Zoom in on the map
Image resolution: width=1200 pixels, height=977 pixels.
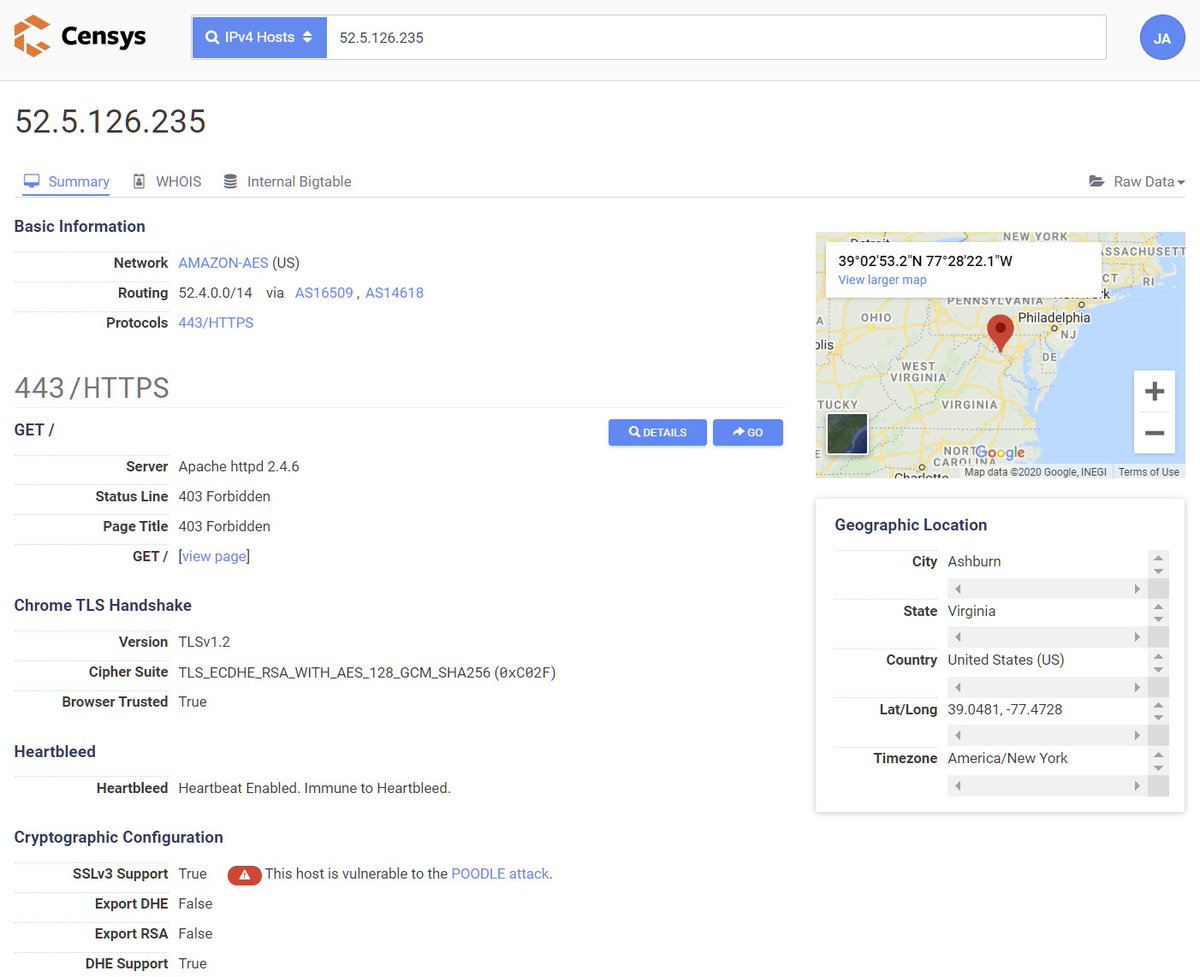(1154, 391)
